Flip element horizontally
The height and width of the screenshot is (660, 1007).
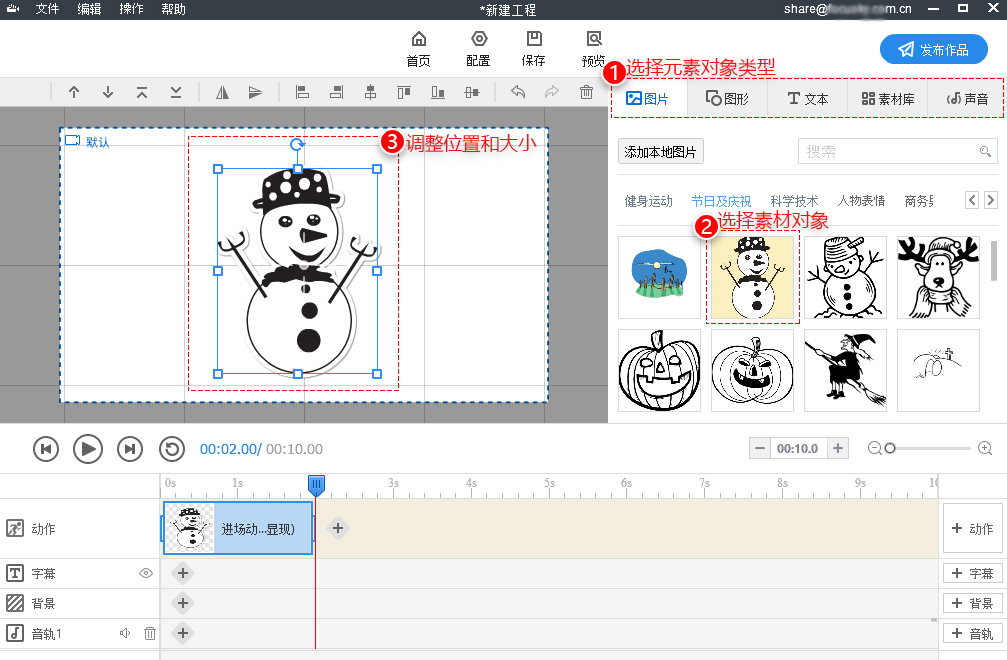(222, 92)
